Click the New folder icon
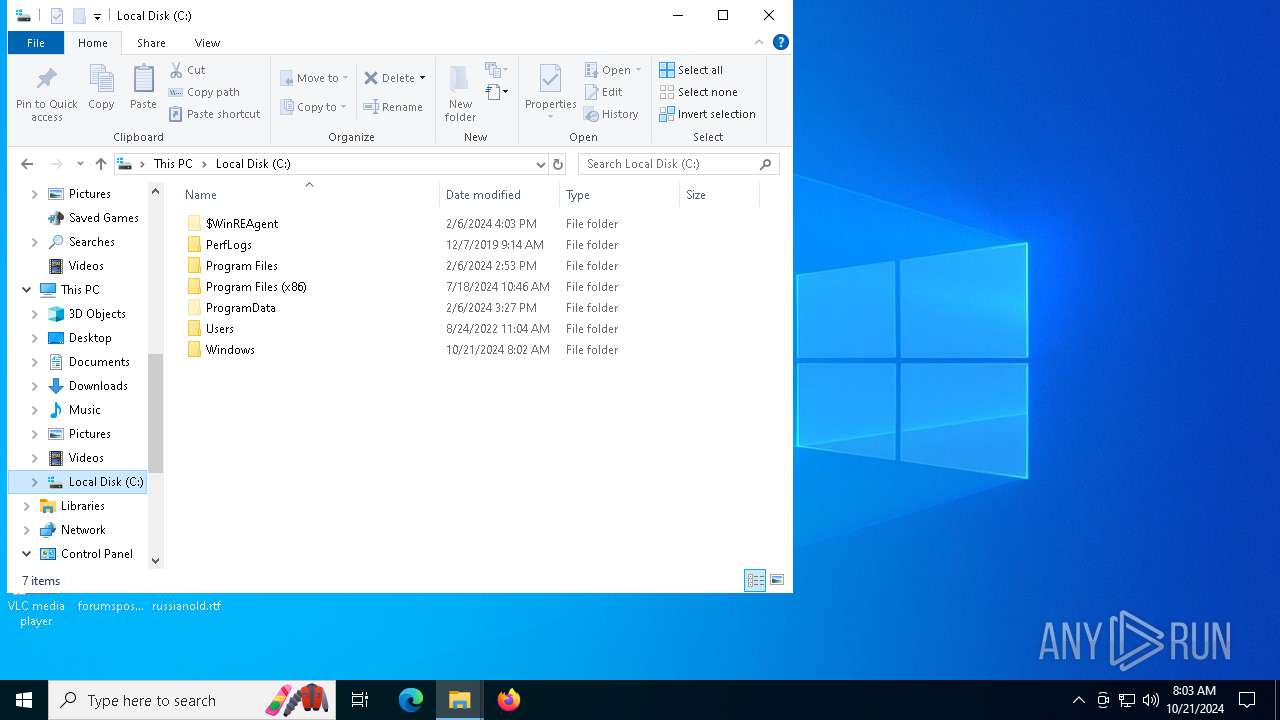Image resolution: width=1280 pixels, height=720 pixels. point(460,80)
